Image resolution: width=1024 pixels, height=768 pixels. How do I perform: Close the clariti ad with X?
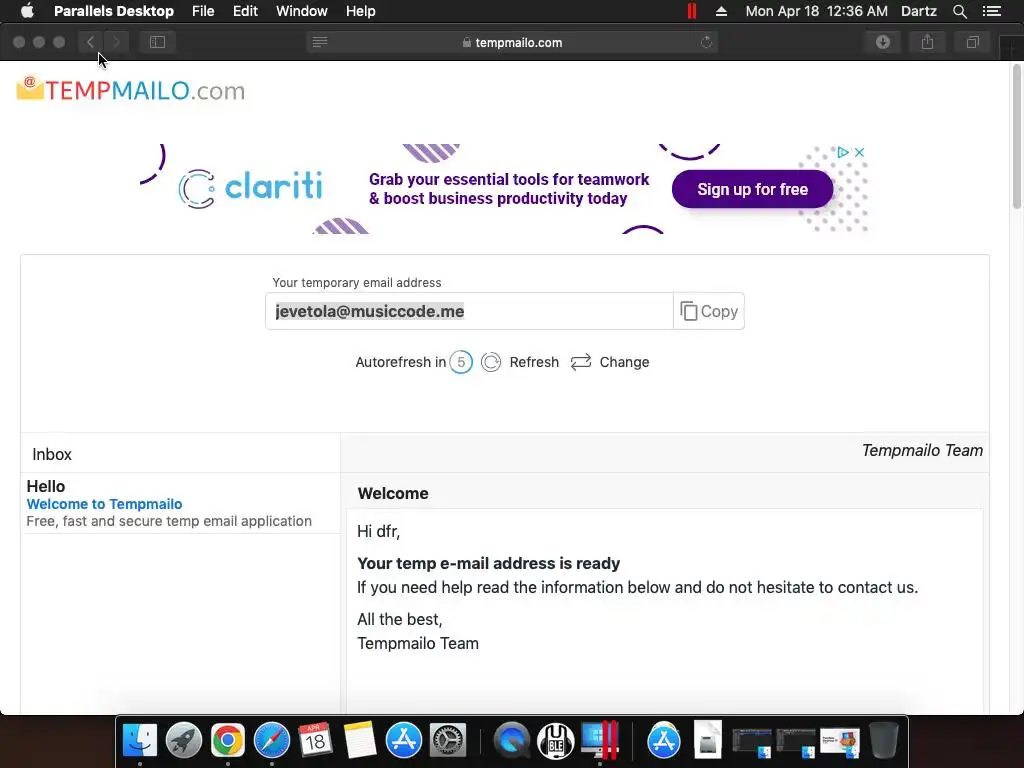(859, 152)
